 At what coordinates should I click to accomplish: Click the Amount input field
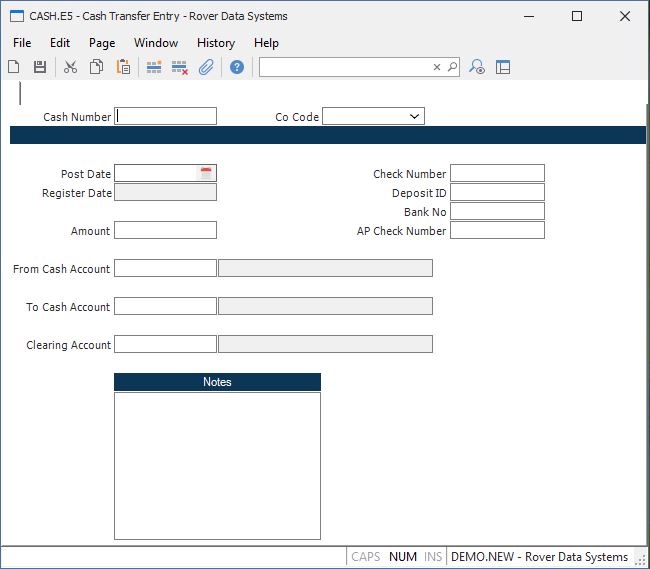pos(166,231)
